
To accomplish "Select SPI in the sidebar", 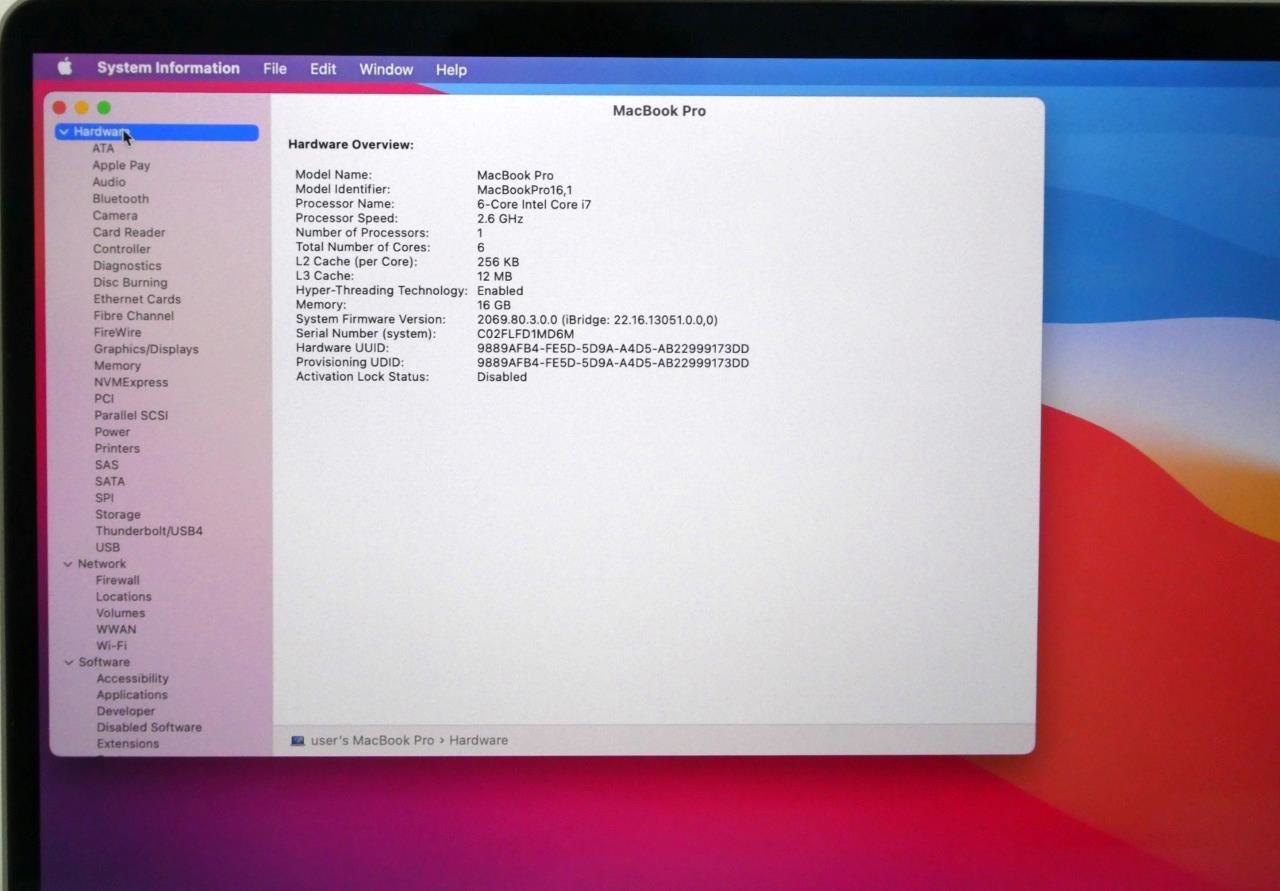I will 105,498.
